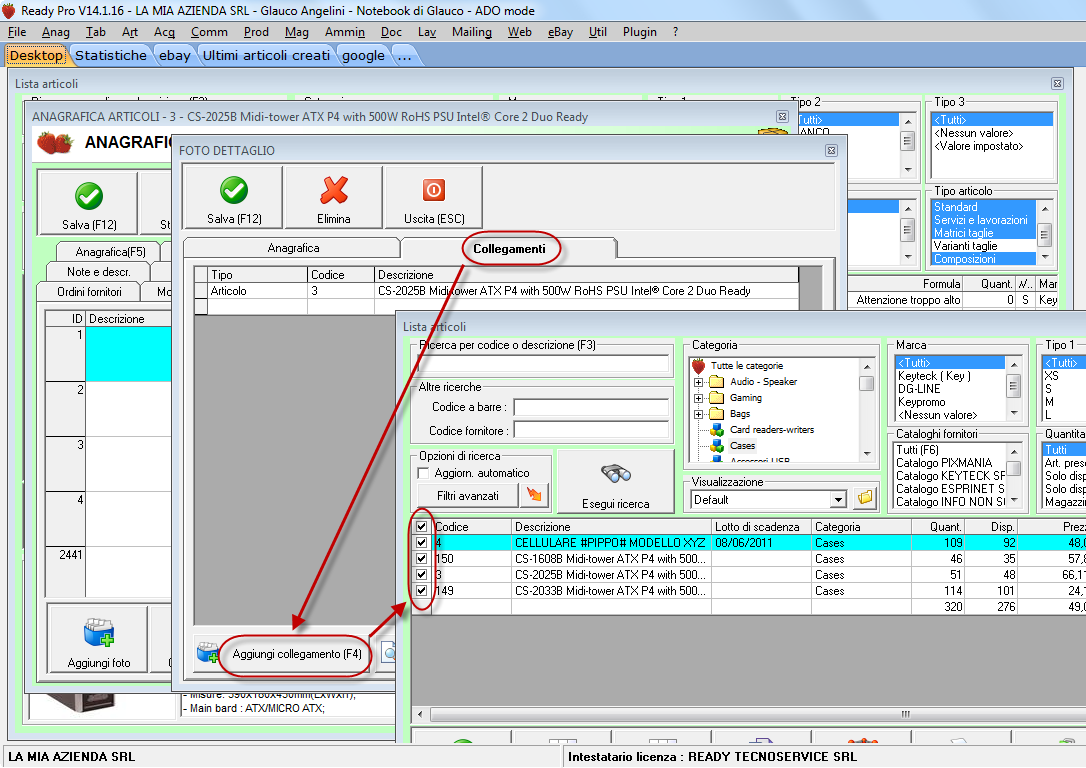Viewport: 1086px width, 768px height.
Task: Click the Cases category icon
Action: pos(717,445)
